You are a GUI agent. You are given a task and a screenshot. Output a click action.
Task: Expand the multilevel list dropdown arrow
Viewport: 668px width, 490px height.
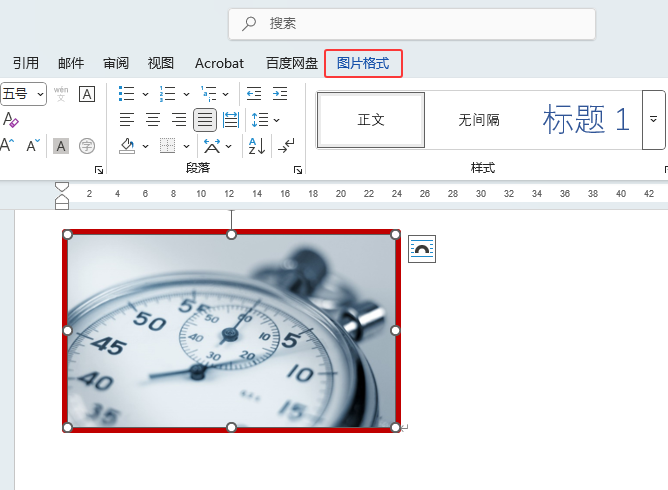point(226,94)
